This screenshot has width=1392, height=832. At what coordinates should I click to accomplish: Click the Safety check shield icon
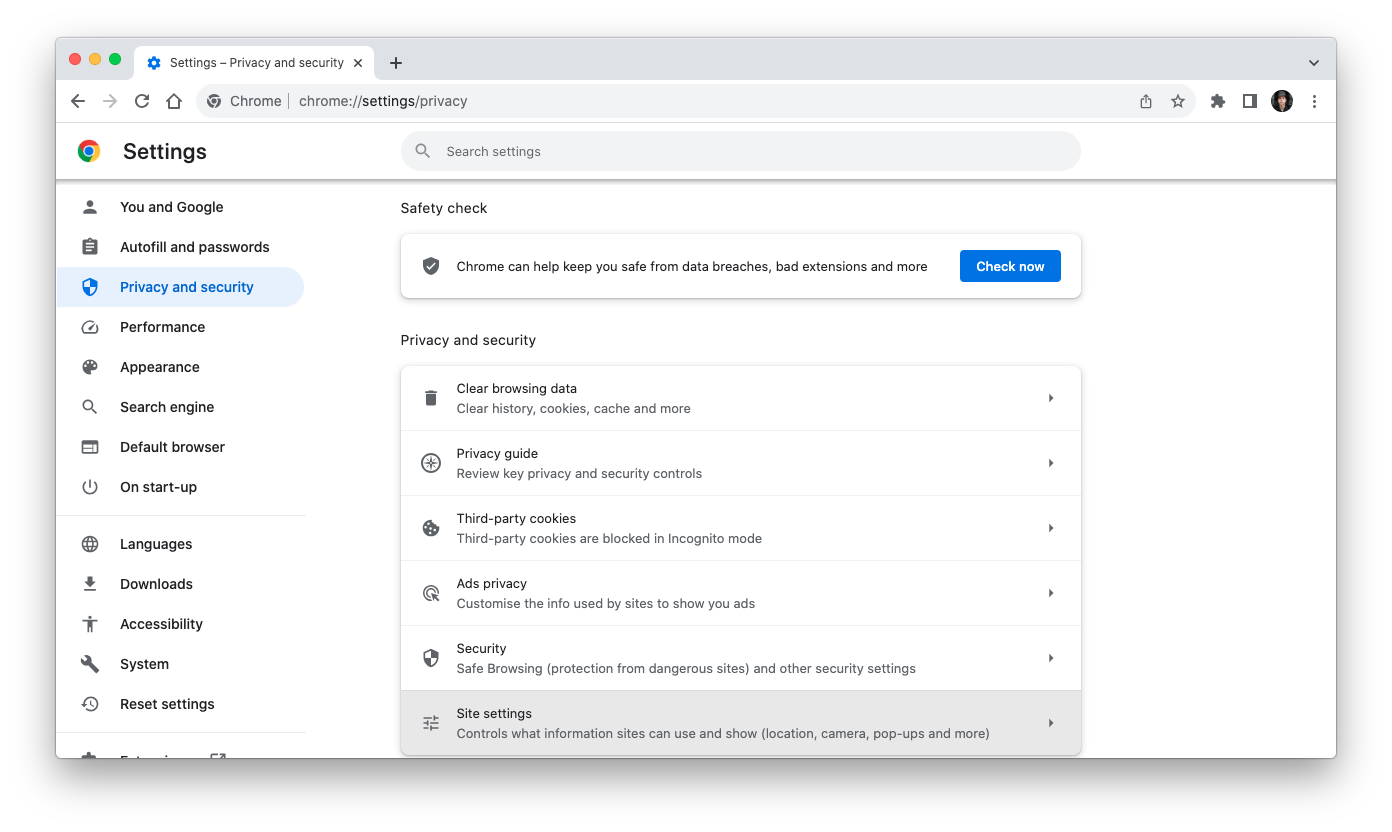coord(430,265)
